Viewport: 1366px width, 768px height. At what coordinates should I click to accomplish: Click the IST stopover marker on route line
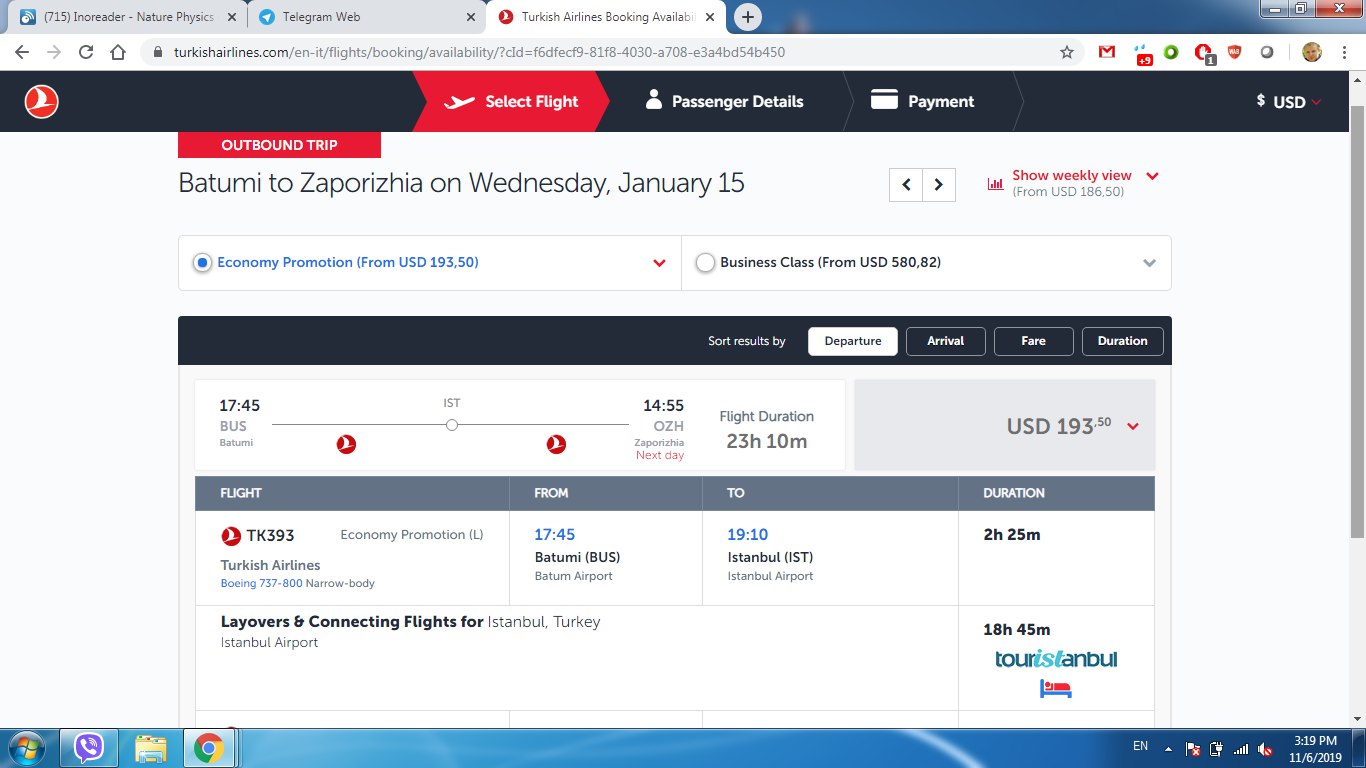(x=452, y=425)
